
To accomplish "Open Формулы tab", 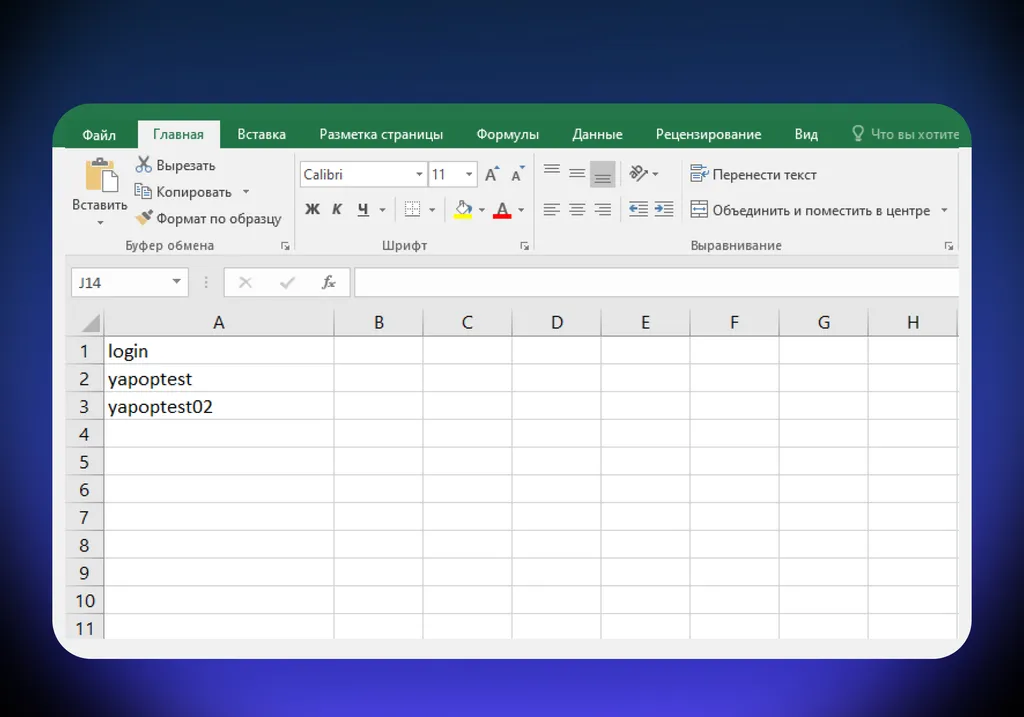I will 507,135.
